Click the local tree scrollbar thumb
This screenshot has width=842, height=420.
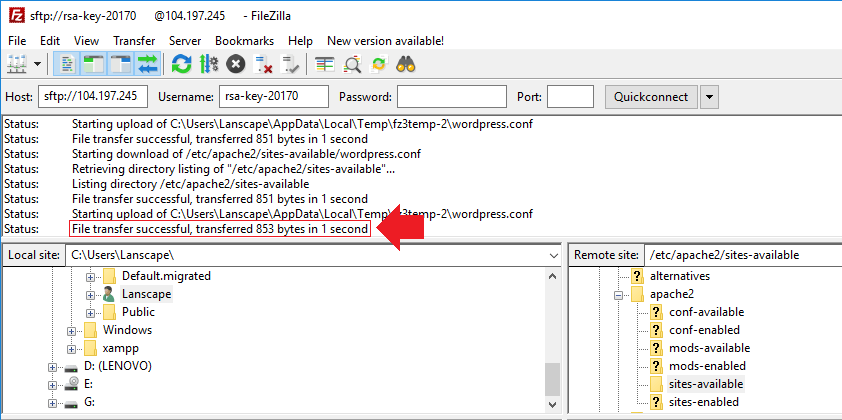pyautogui.click(x=553, y=379)
